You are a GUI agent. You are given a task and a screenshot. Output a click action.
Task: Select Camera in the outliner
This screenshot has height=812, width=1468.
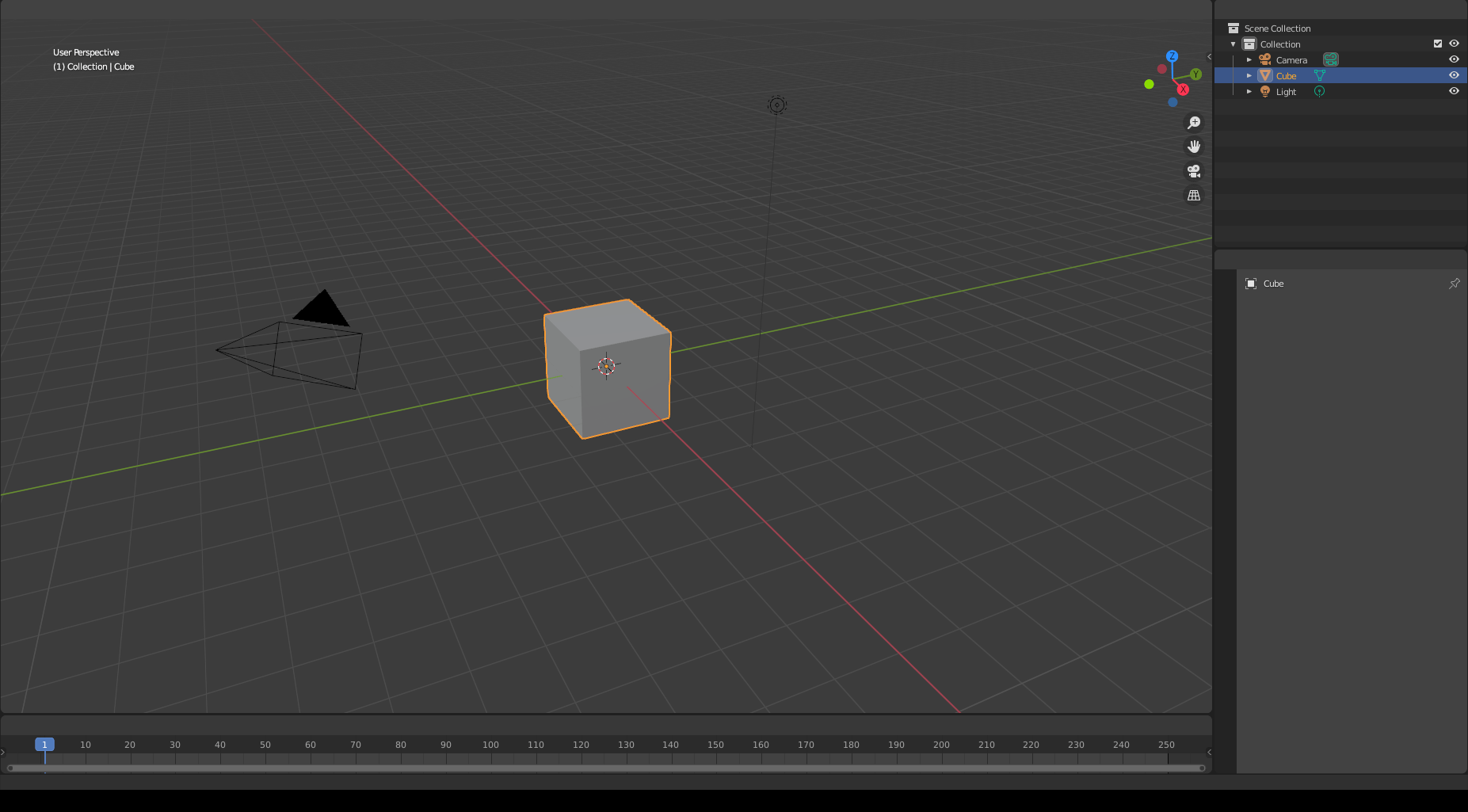click(1291, 59)
